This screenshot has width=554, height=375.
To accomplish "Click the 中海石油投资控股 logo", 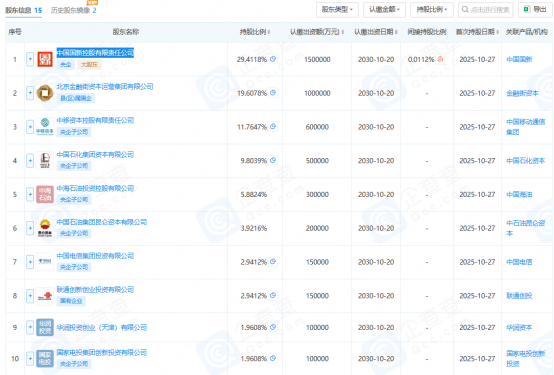I will click(x=45, y=194).
